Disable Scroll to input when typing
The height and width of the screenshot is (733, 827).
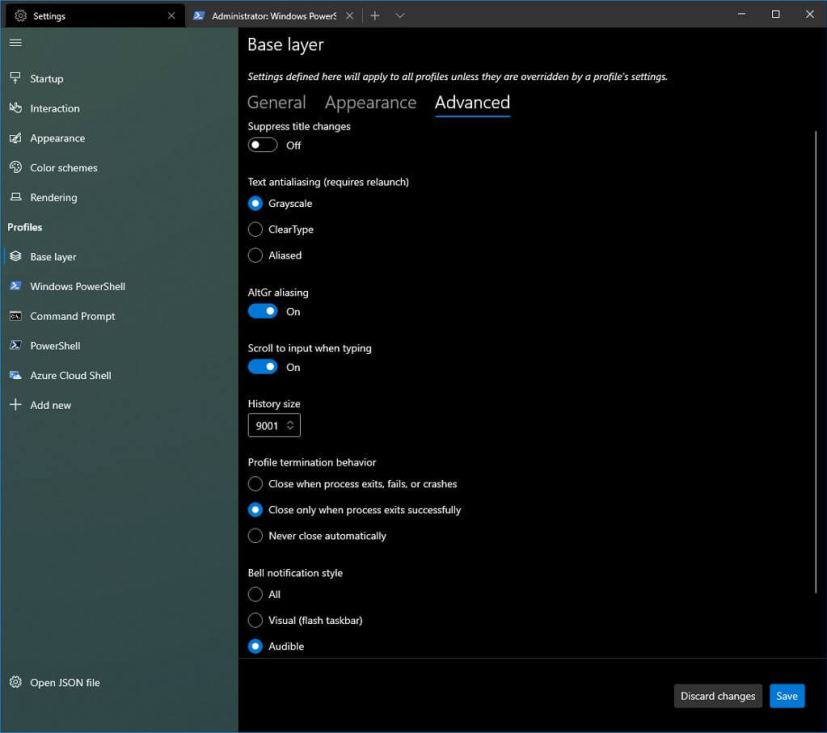pyautogui.click(x=263, y=367)
